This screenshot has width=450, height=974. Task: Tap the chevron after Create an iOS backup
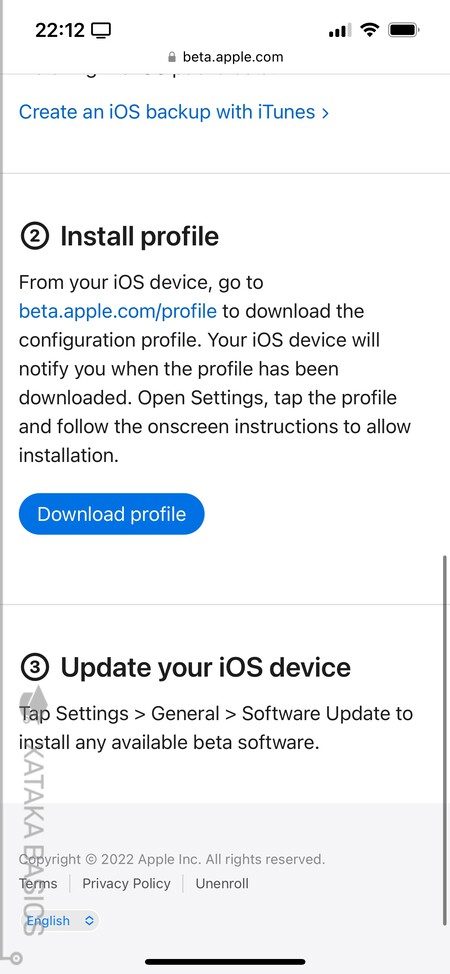(325, 113)
